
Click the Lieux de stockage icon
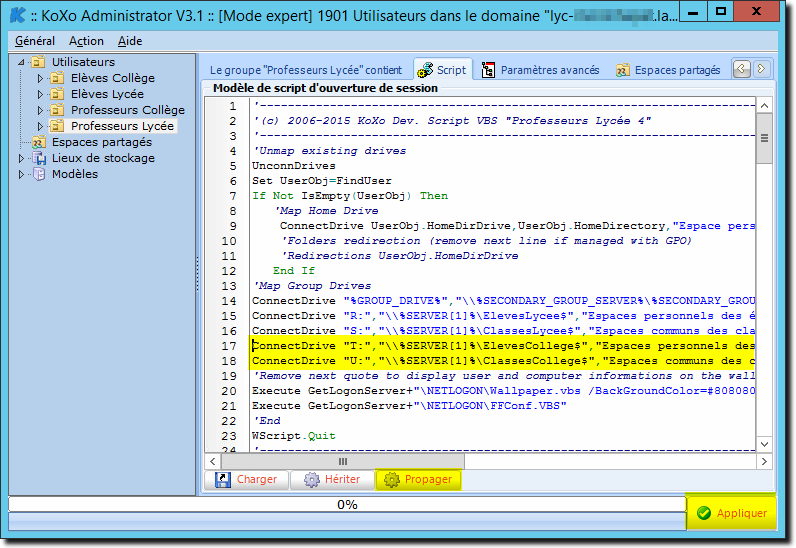tap(39, 158)
